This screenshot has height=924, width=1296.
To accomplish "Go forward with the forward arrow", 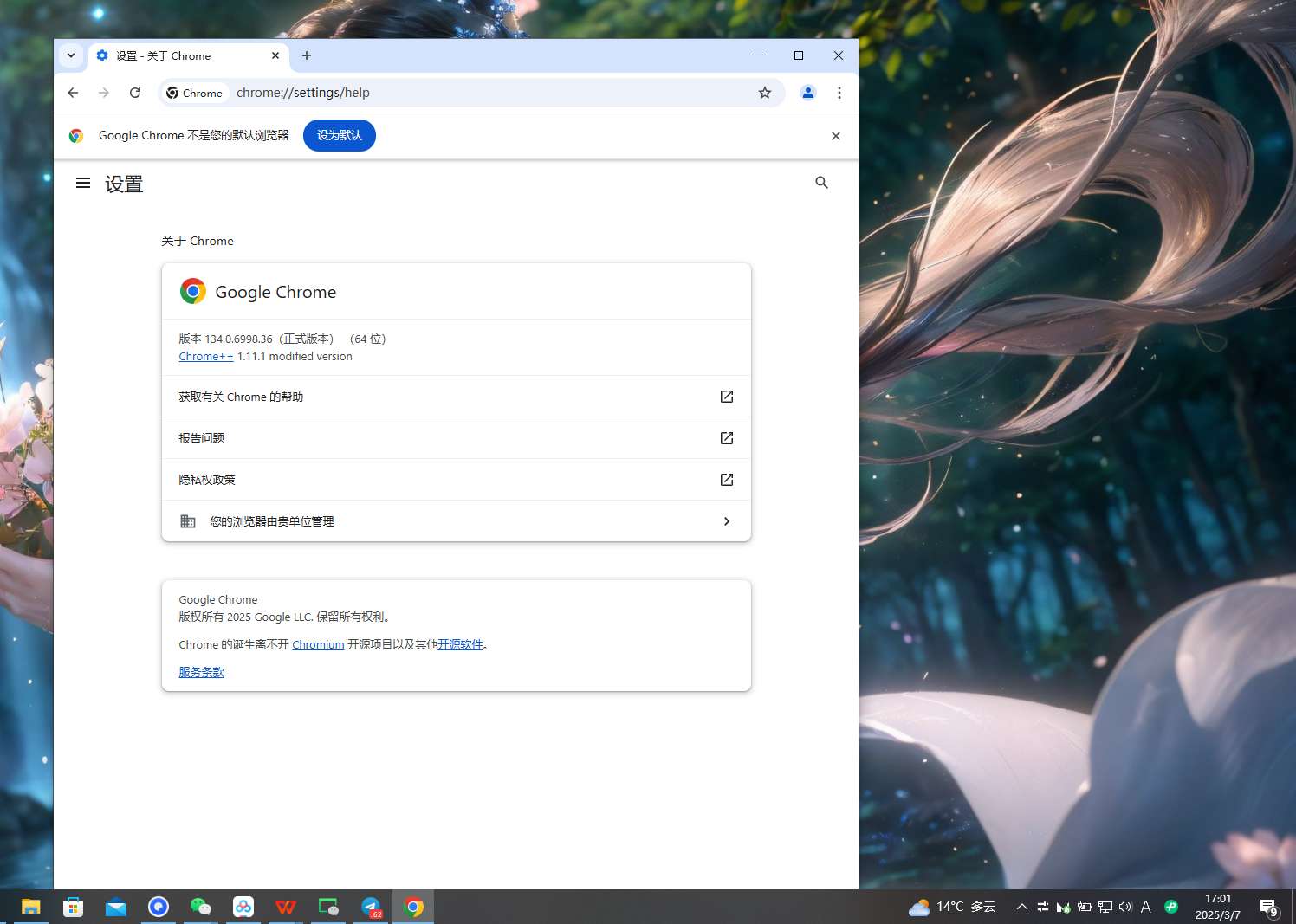I will [x=104, y=93].
